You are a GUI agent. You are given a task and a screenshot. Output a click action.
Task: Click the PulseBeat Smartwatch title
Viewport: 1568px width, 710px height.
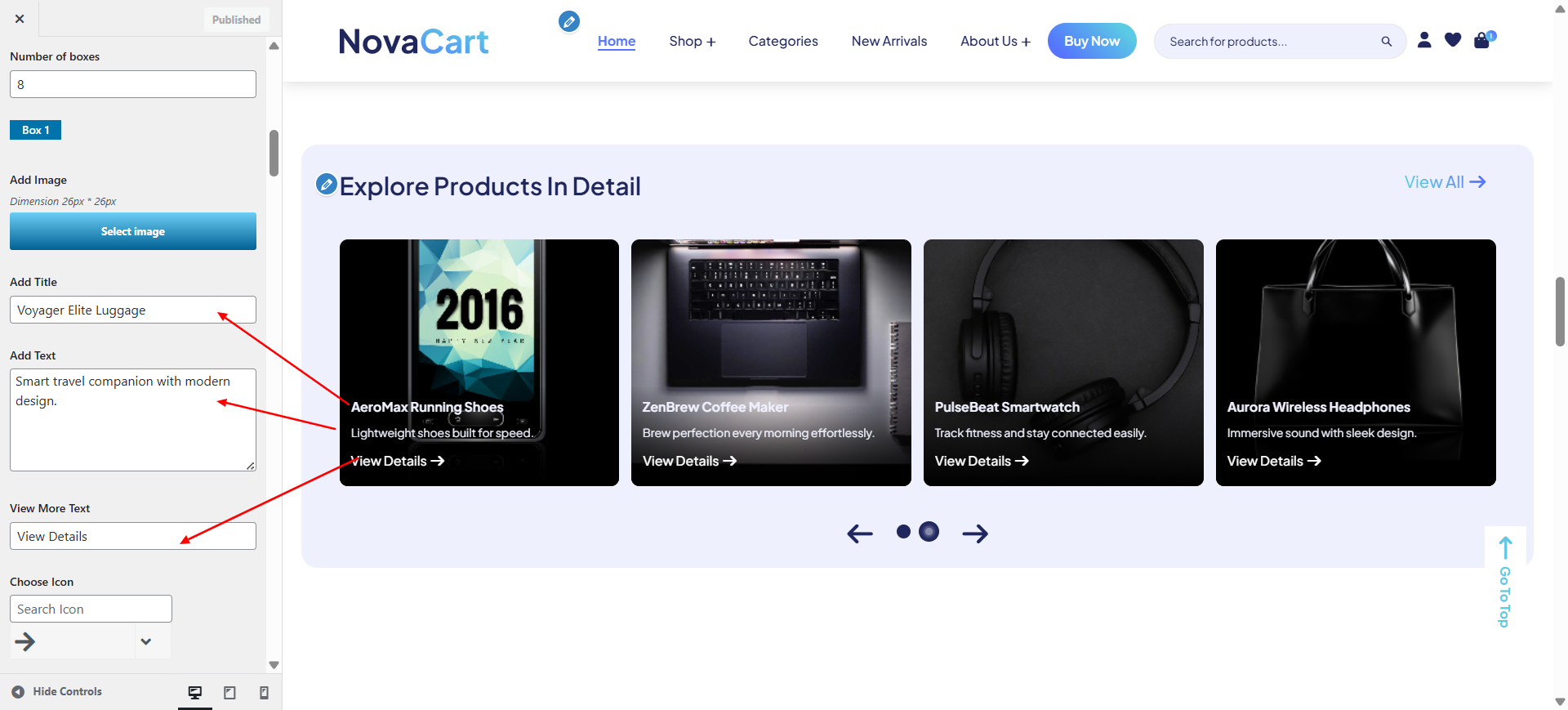1007,407
